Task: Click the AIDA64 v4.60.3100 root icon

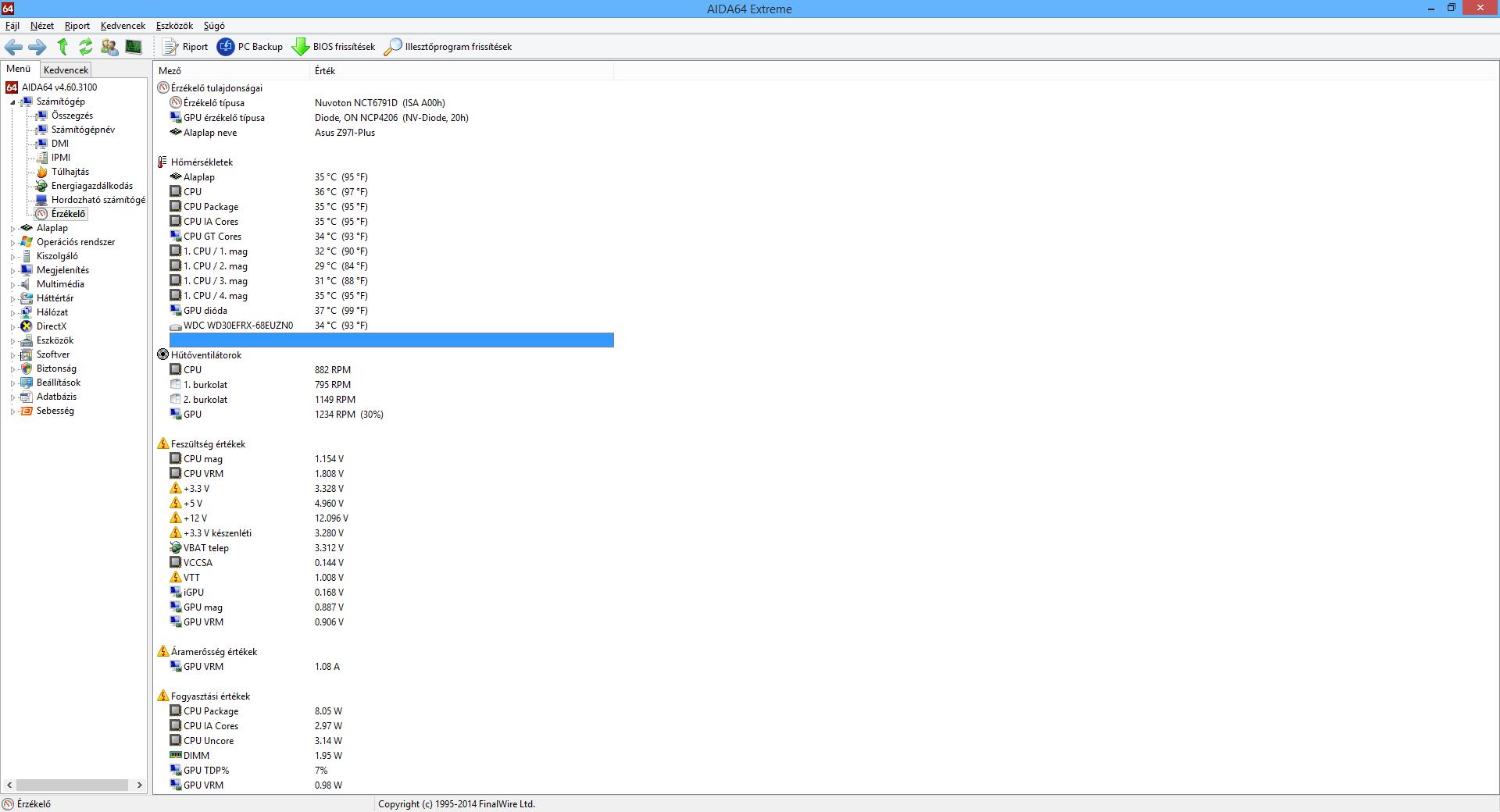Action: 12,87
